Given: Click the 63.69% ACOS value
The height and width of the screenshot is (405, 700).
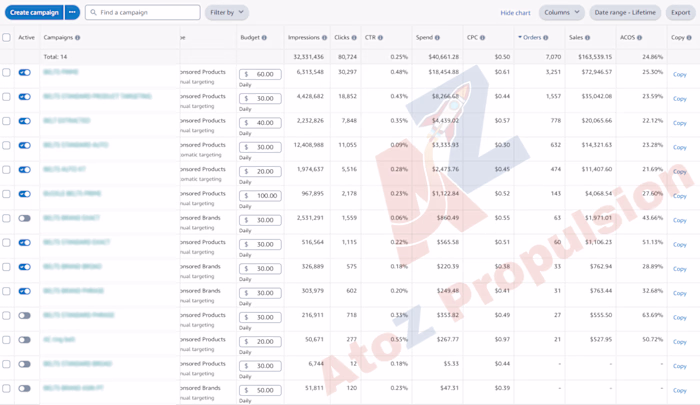Looking at the screenshot, I should coord(653,315).
